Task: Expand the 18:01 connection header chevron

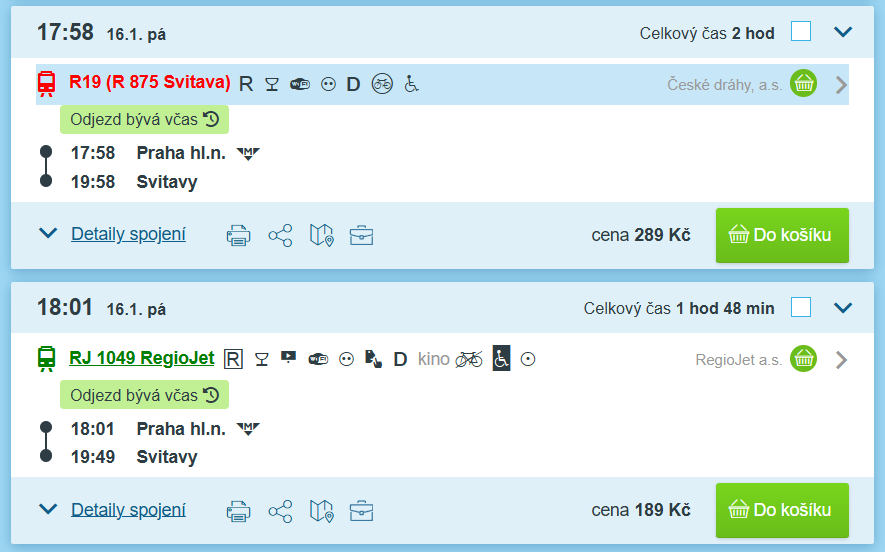Action: coord(843,308)
